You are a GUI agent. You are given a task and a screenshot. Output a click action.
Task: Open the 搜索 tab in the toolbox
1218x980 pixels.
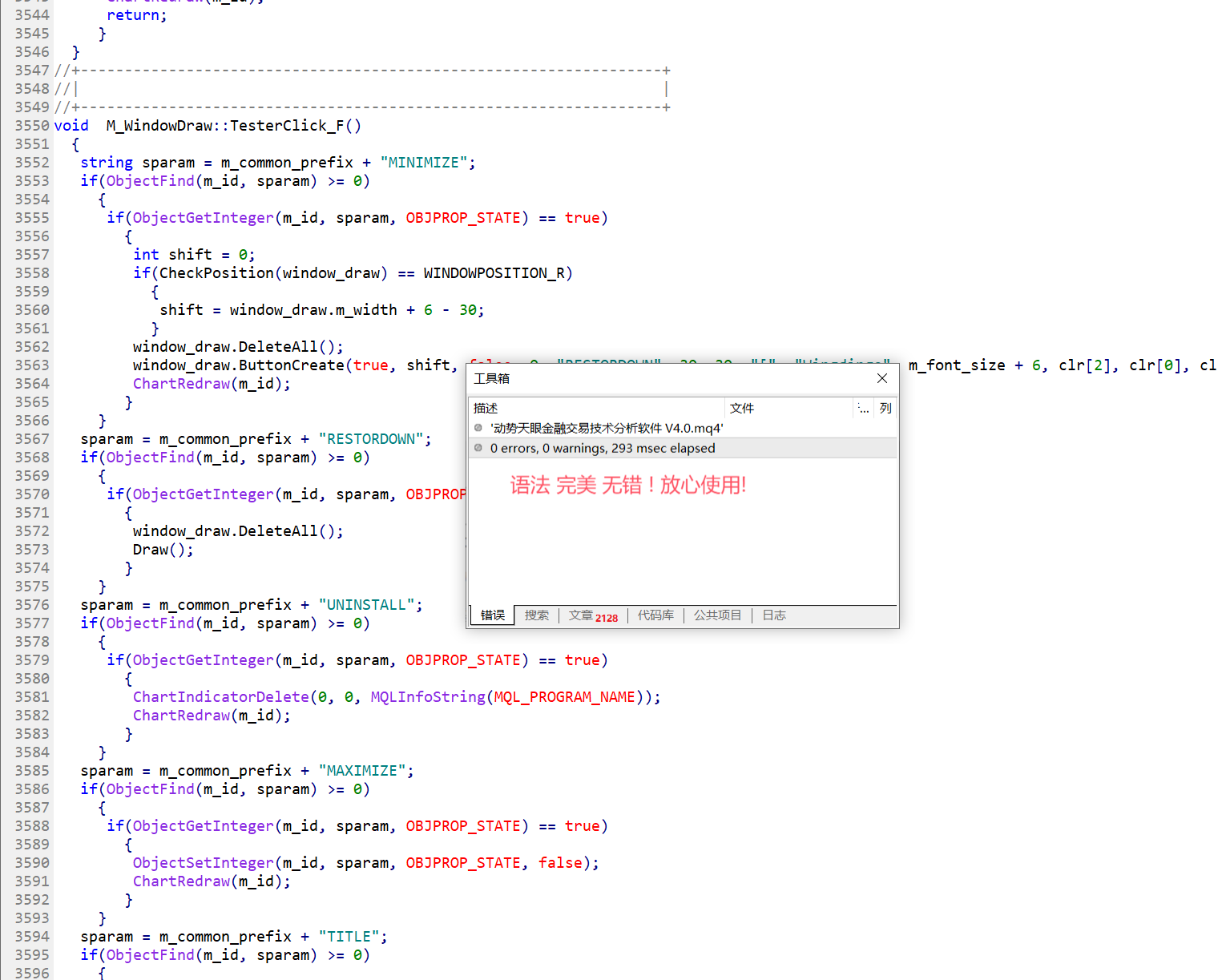coord(537,615)
